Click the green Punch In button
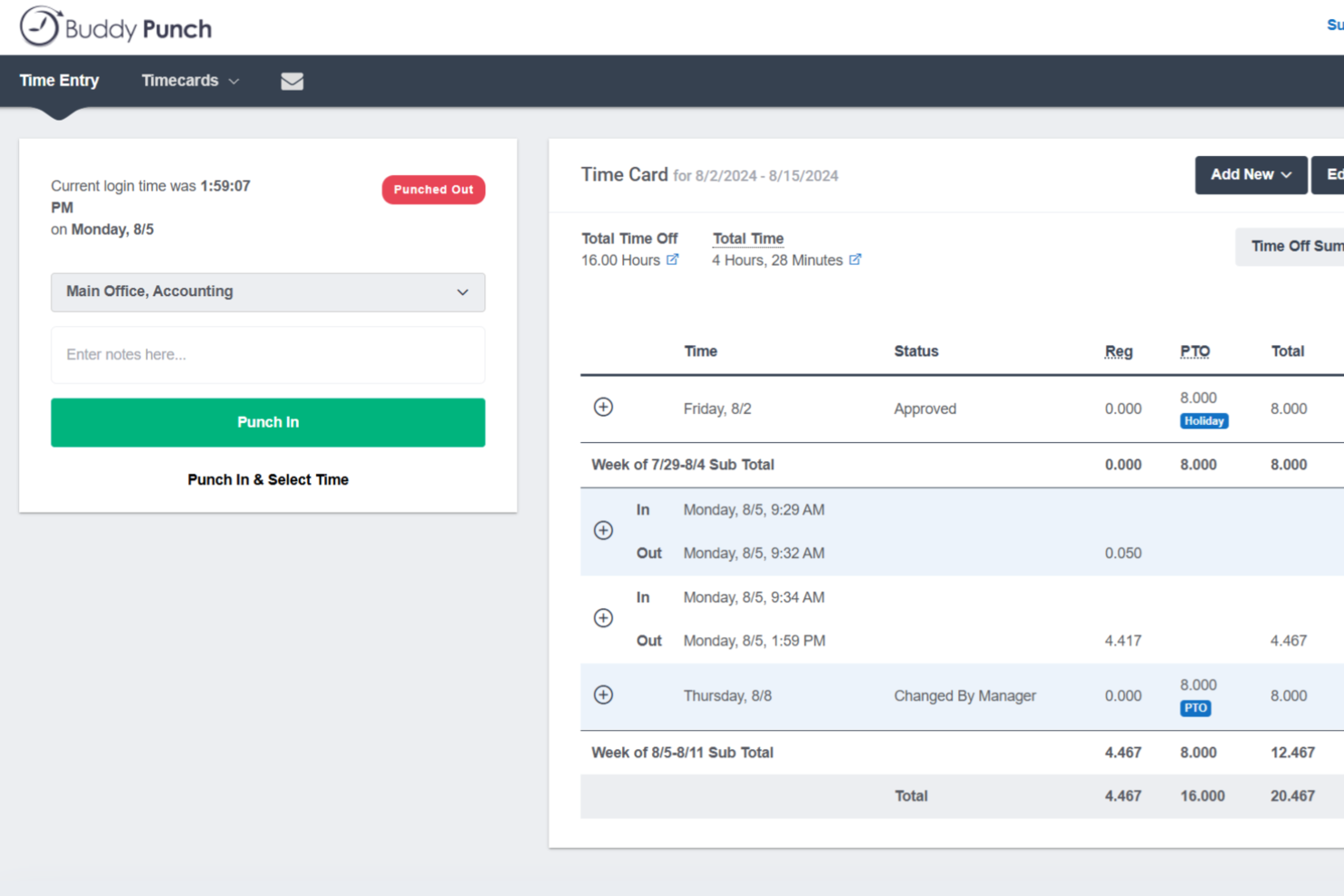Image resolution: width=1344 pixels, height=896 pixels. [x=268, y=422]
